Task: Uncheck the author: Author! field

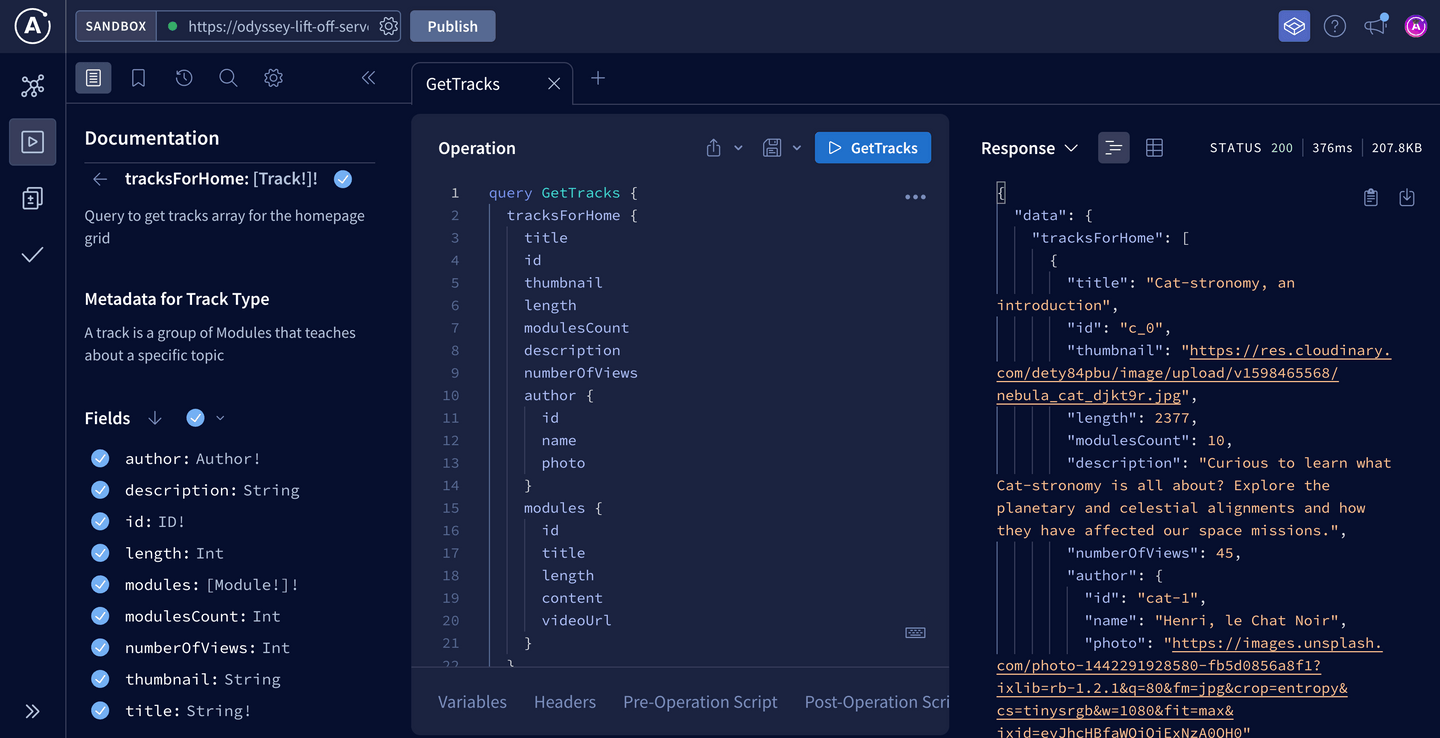Action: (x=100, y=458)
